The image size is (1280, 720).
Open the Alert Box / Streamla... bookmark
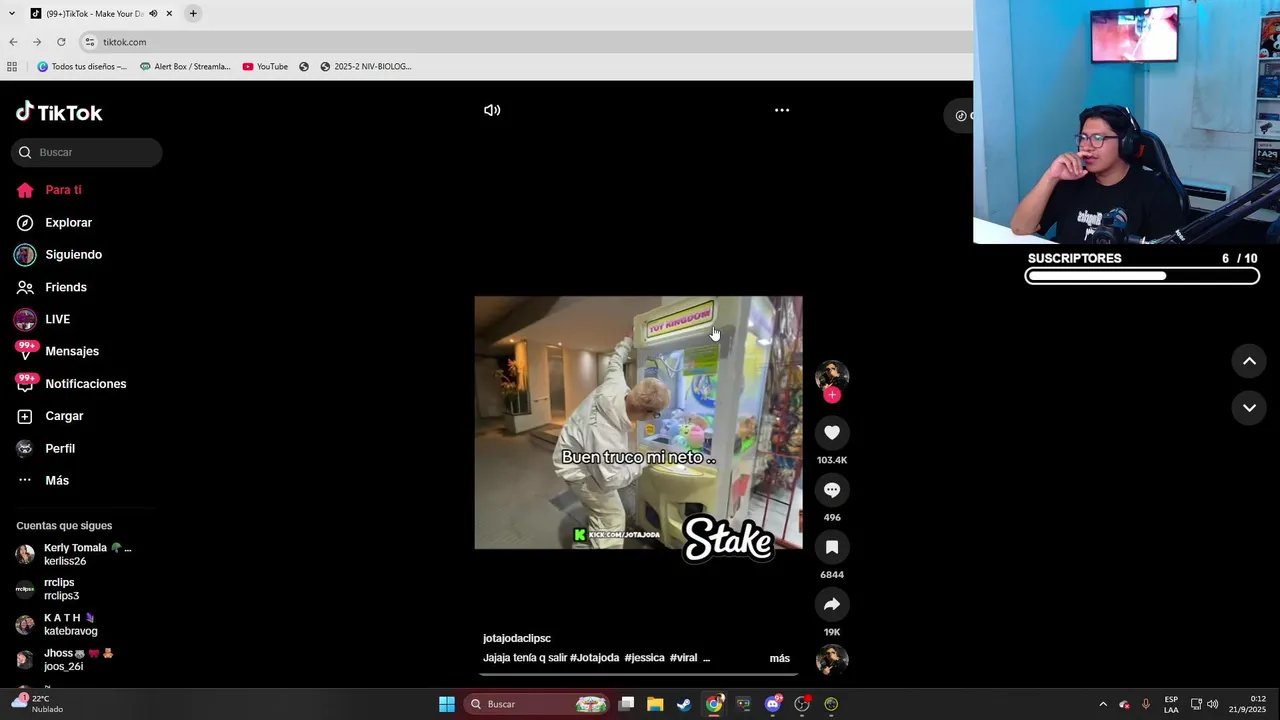185,67
